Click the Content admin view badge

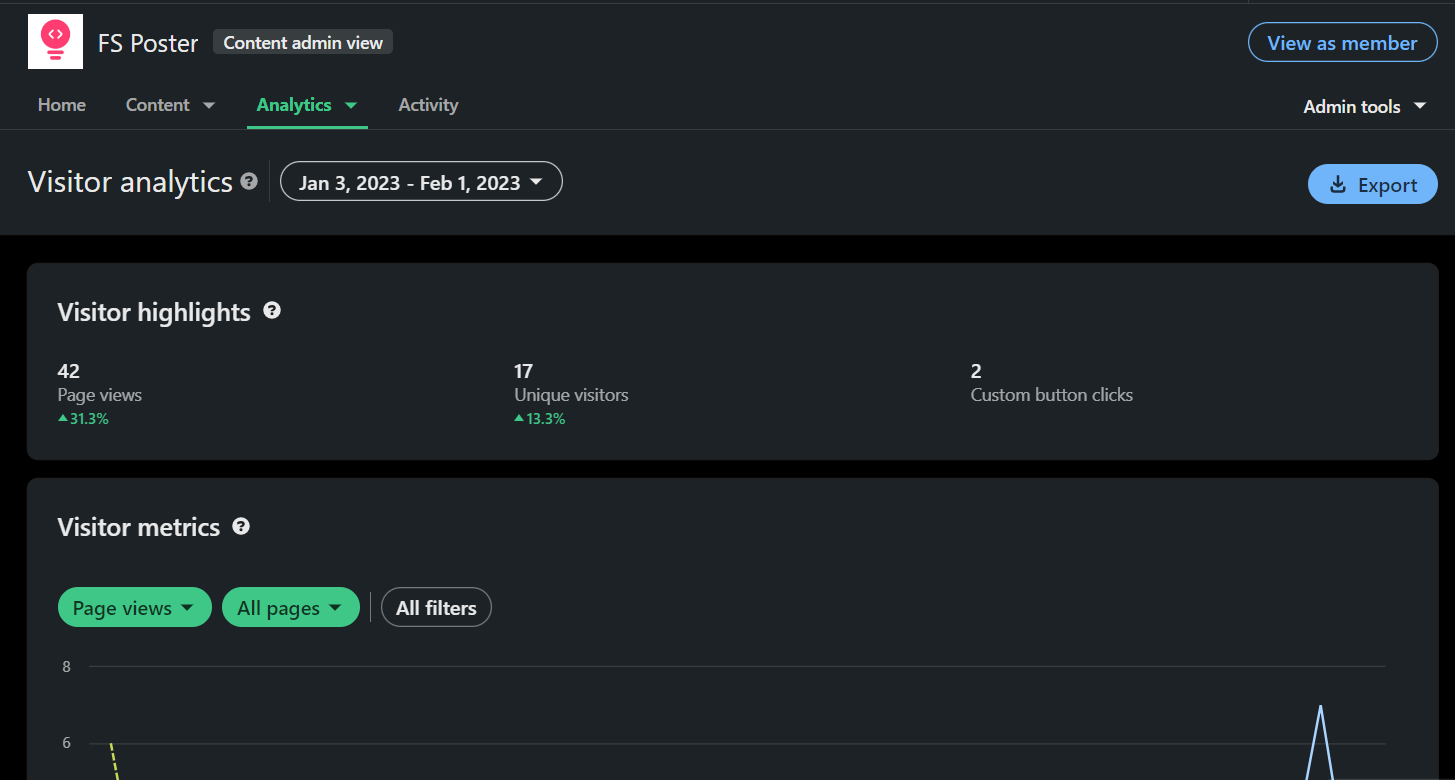tap(303, 42)
